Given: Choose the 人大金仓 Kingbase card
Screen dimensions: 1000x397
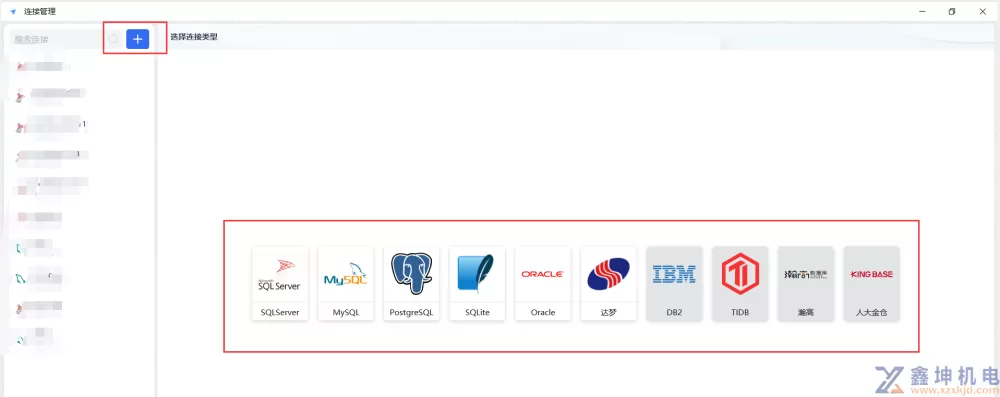Looking at the screenshot, I should point(871,283).
